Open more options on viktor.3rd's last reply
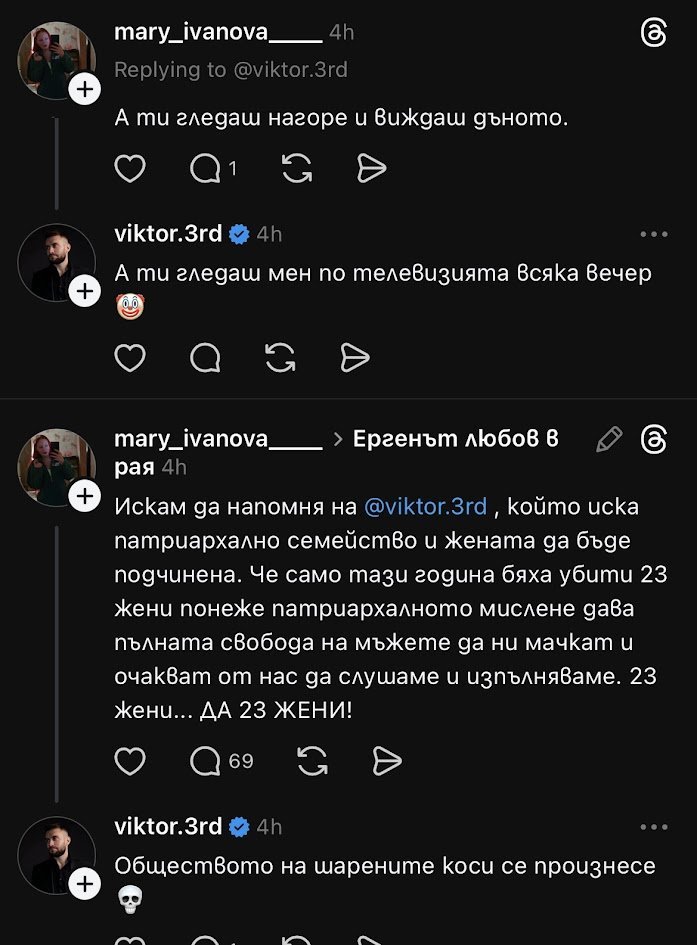697x945 pixels. point(653,827)
